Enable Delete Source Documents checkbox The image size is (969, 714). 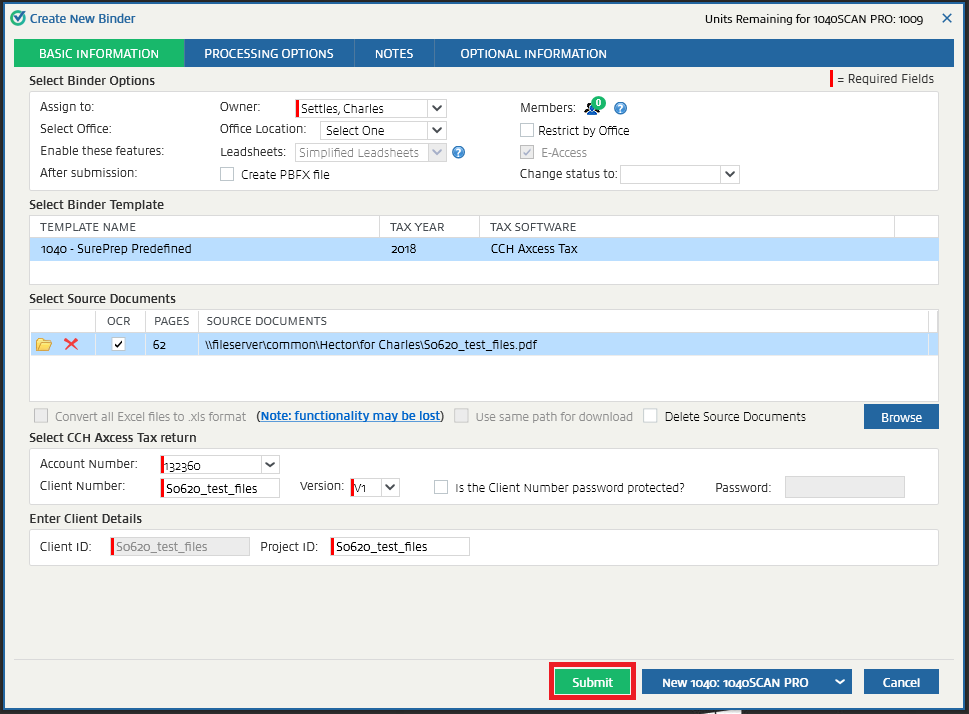point(651,416)
